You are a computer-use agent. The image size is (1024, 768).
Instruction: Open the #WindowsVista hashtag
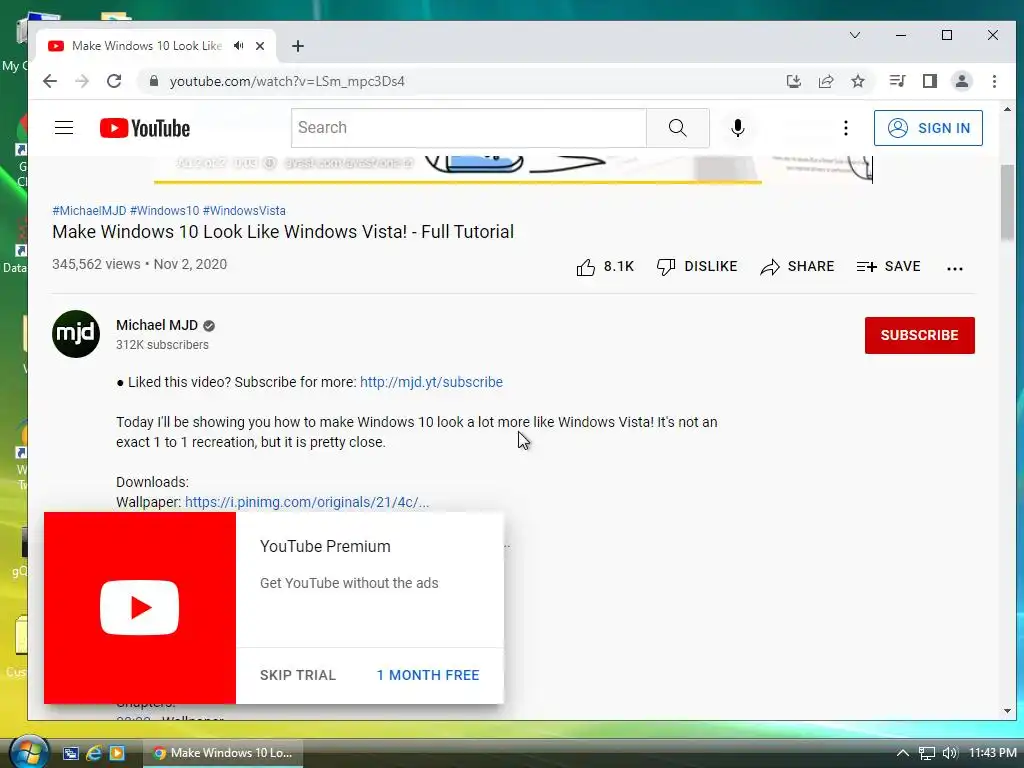(x=244, y=210)
